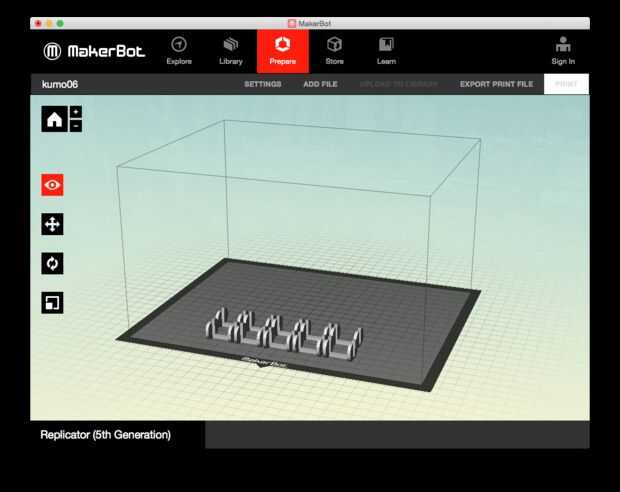Screen dimensions: 620x492
Task: Click EXPORT PRINT FILE
Action: coord(496,84)
